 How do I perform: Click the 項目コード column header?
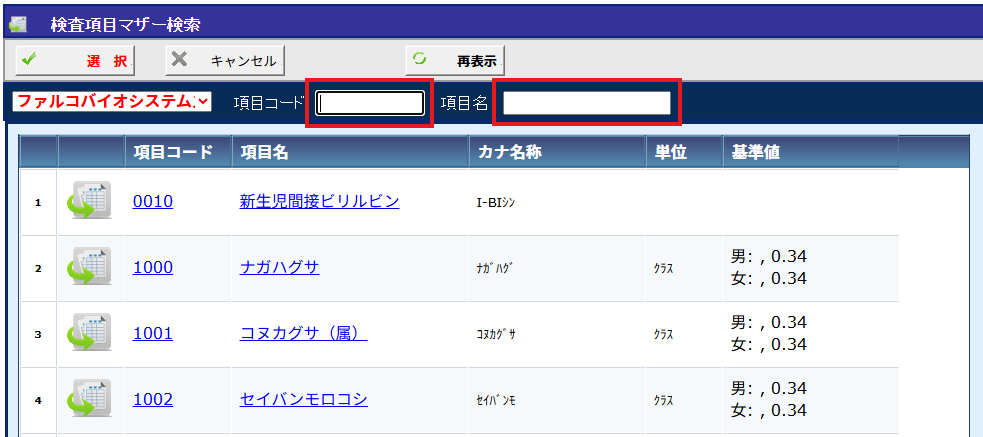(x=173, y=152)
